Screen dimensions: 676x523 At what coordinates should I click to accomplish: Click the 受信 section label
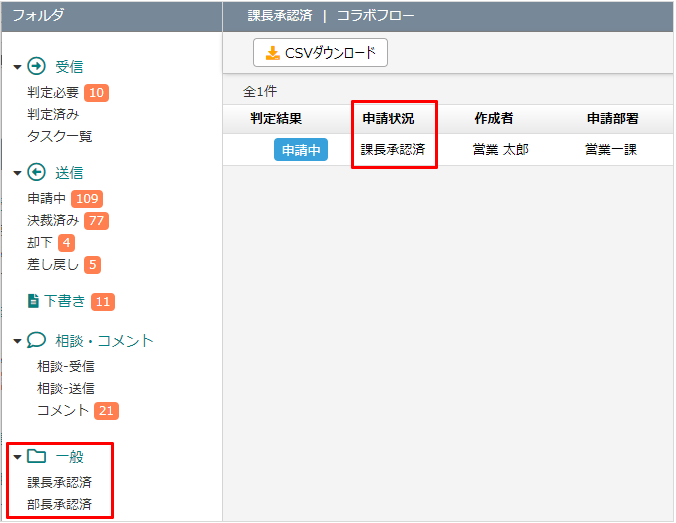69,67
